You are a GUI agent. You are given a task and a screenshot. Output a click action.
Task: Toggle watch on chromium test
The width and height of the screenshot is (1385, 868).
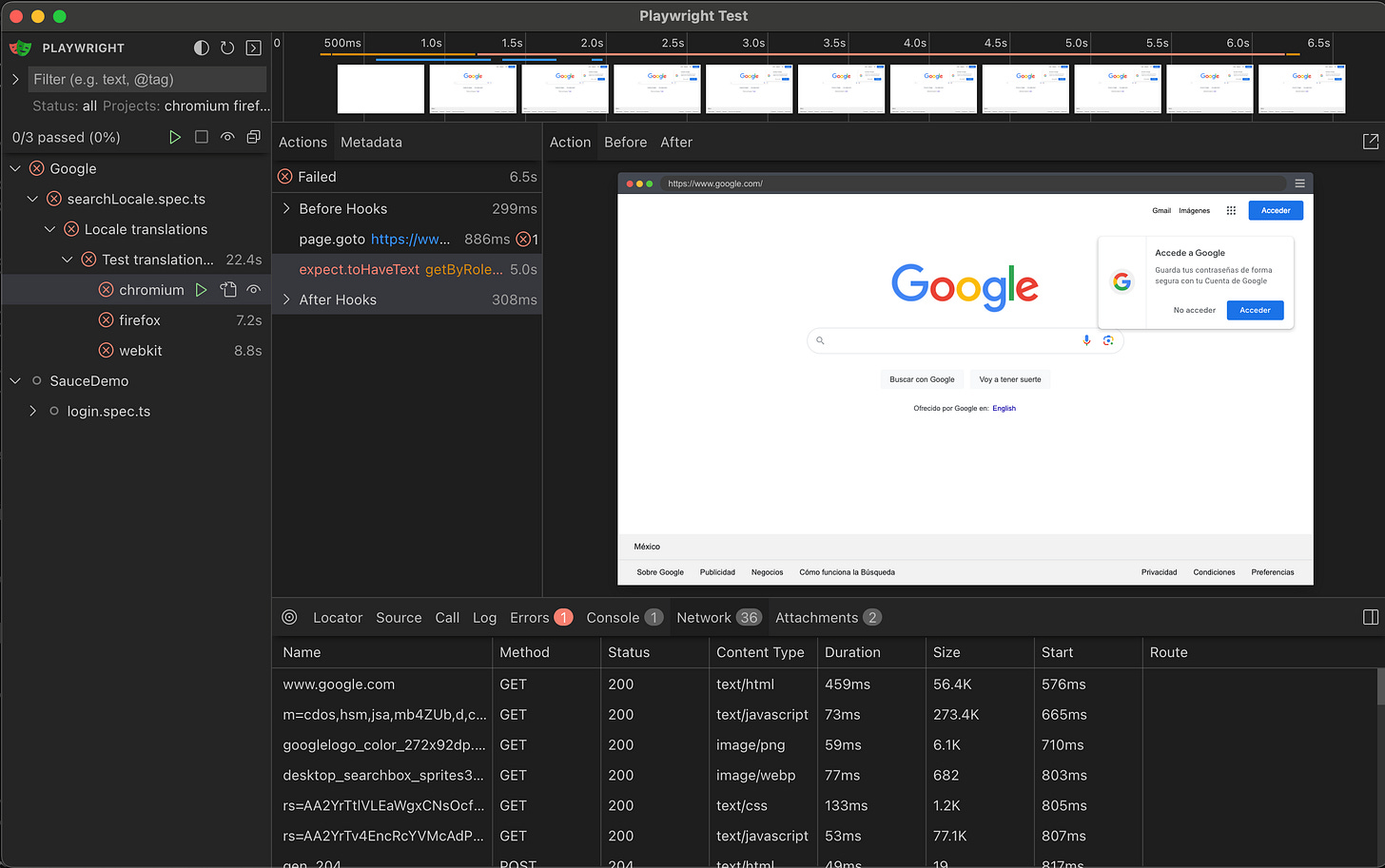click(254, 290)
